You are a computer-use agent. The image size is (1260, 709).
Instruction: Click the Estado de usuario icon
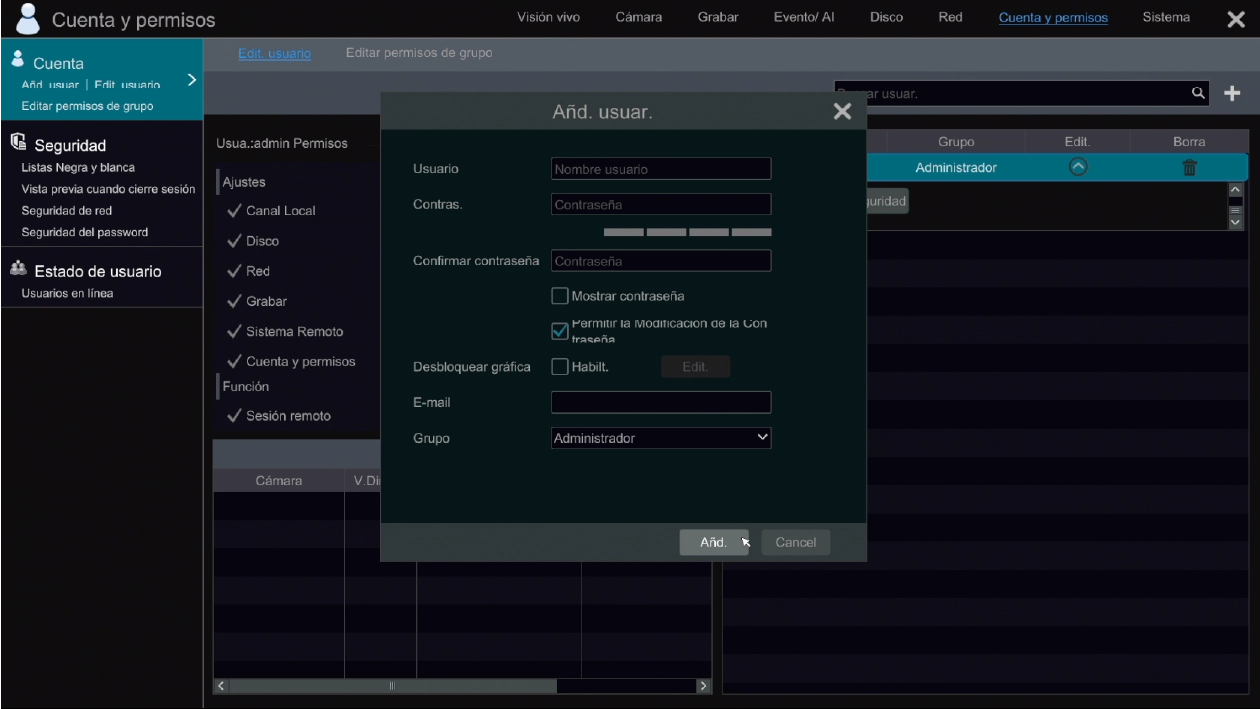(20, 270)
